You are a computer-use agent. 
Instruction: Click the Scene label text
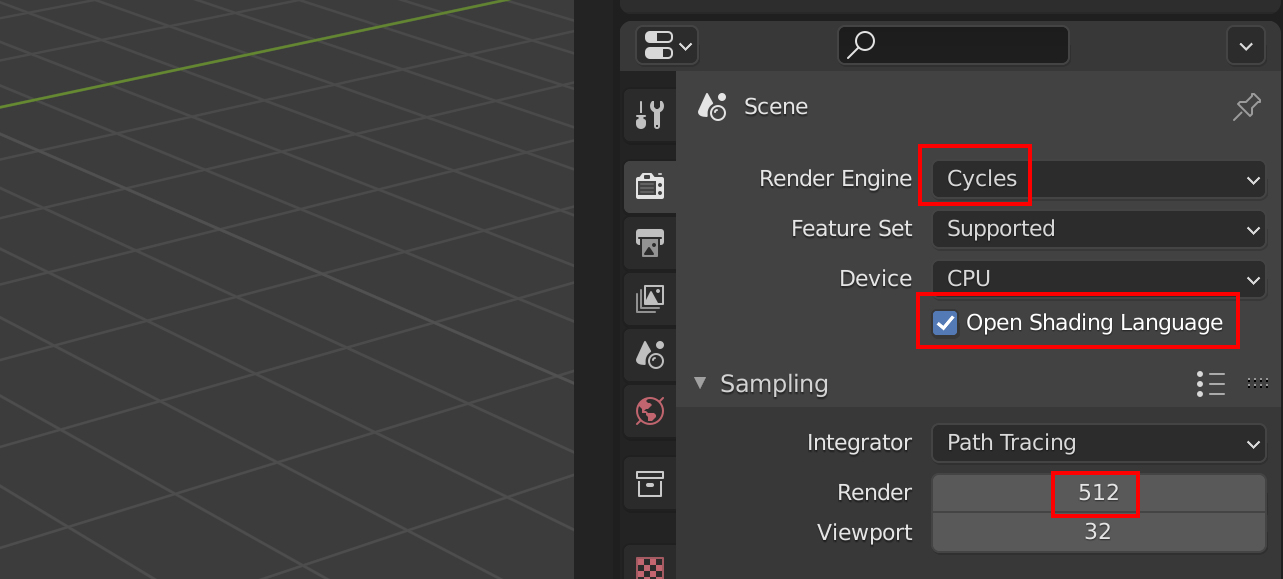[776, 107]
